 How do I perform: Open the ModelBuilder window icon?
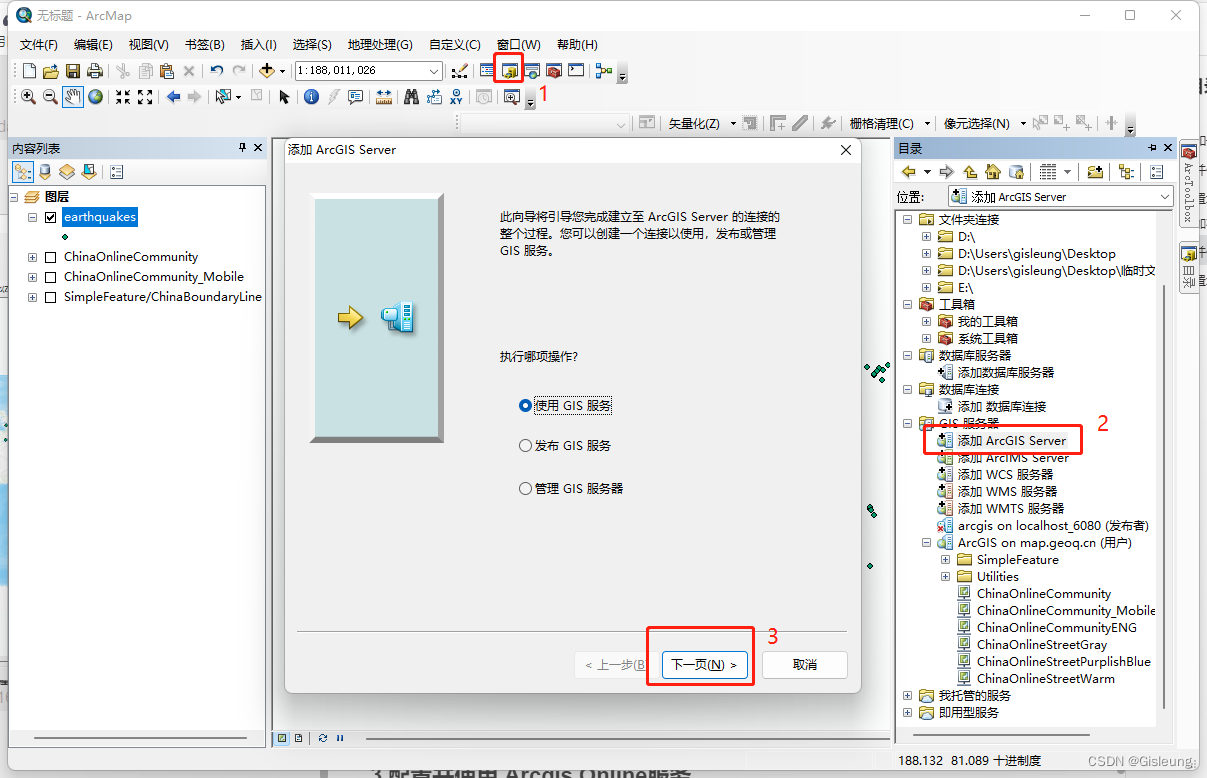coord(603,71)
